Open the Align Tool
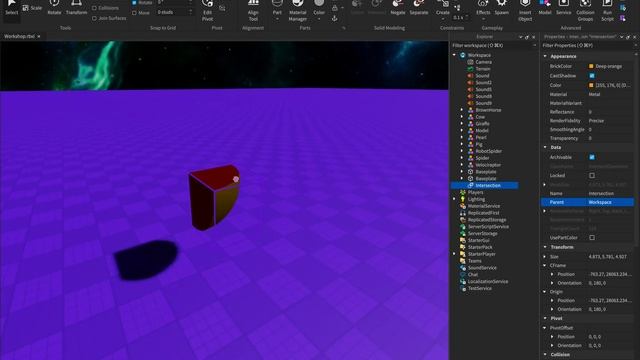 tap(253, 11)
